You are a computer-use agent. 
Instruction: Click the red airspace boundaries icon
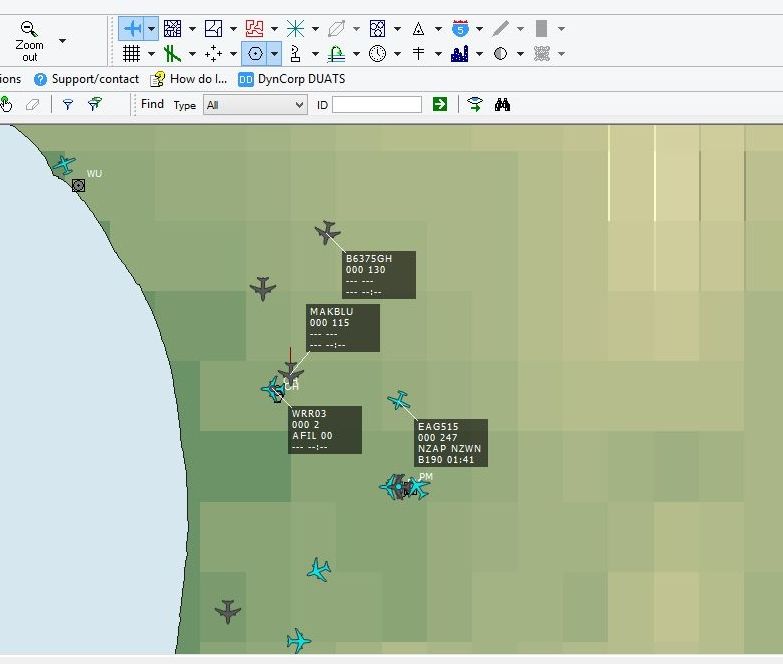click(x=254, y=29)
